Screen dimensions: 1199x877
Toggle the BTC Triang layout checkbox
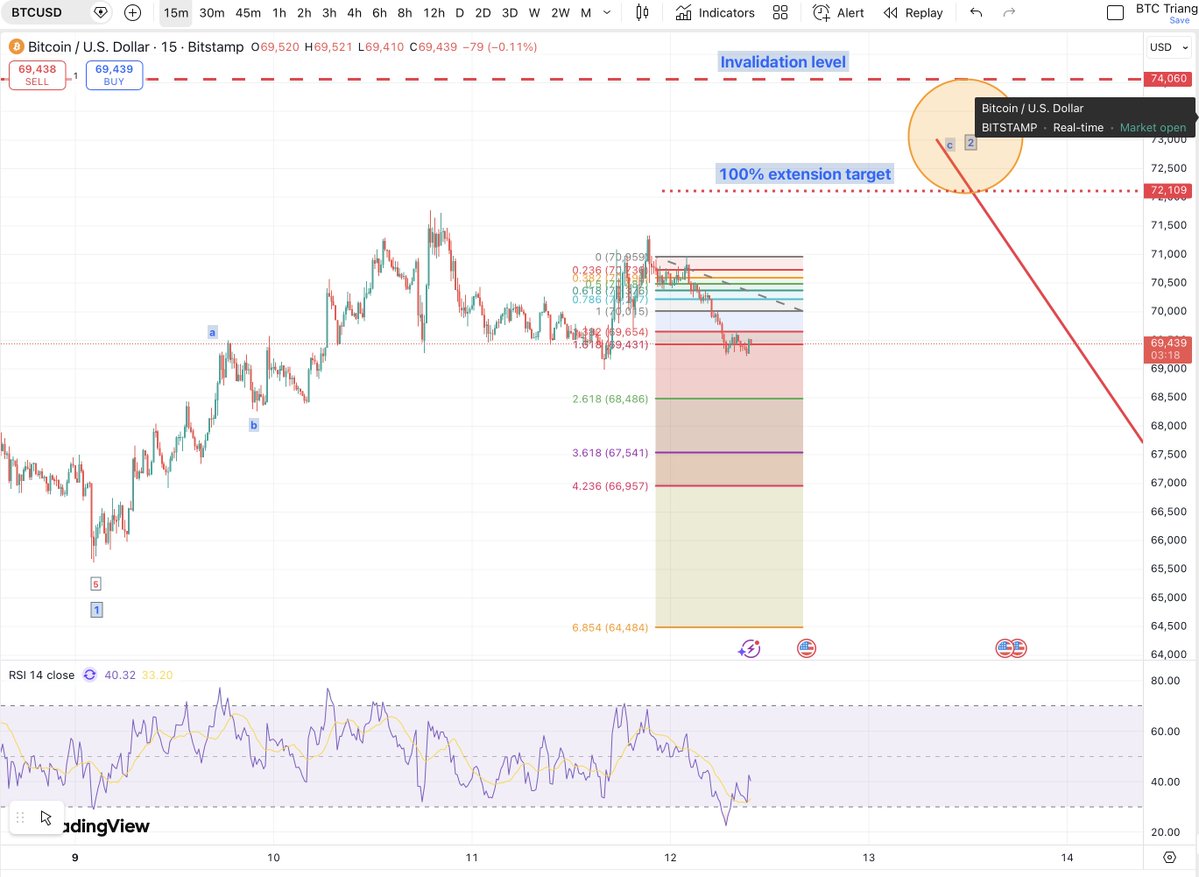click(x=1113, y=11)
